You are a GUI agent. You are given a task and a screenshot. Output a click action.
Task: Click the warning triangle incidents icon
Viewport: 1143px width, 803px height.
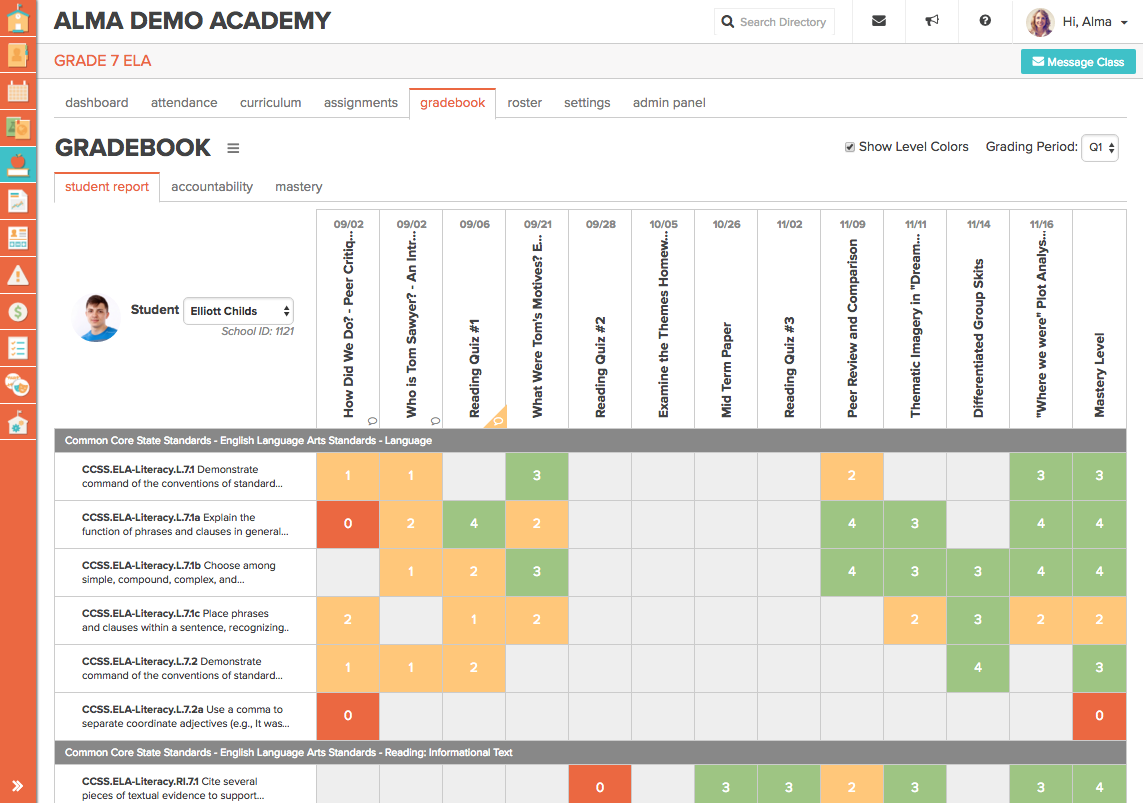[18, 275]
